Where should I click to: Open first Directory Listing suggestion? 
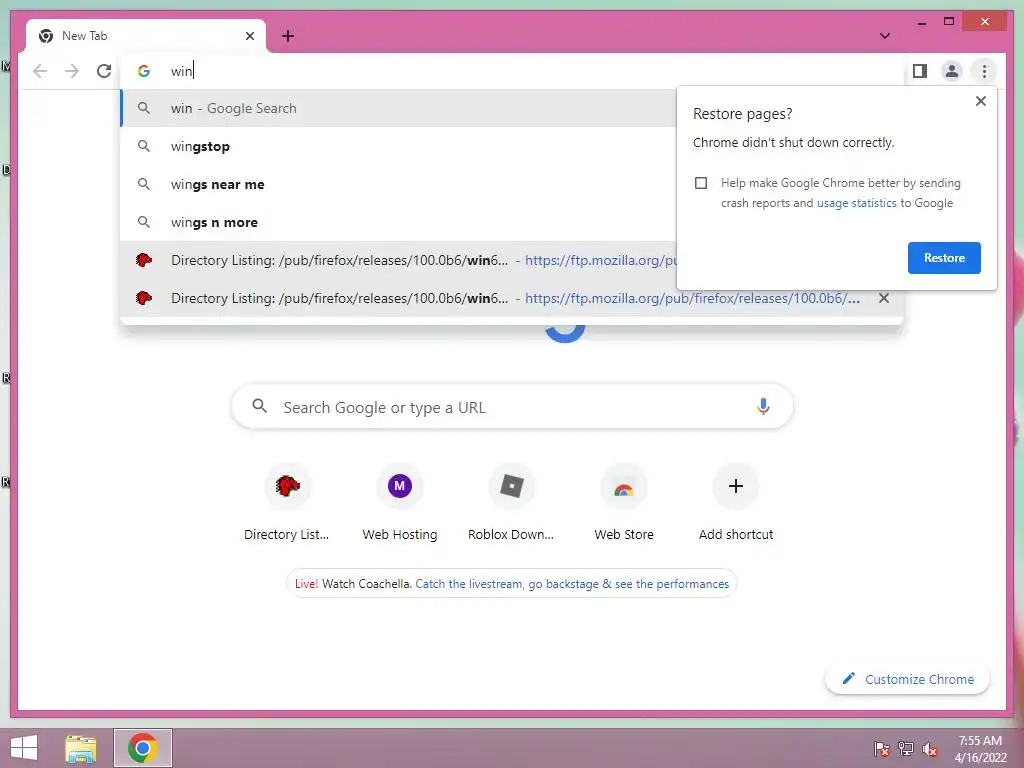pyautogui.click(x=398, y=260)
